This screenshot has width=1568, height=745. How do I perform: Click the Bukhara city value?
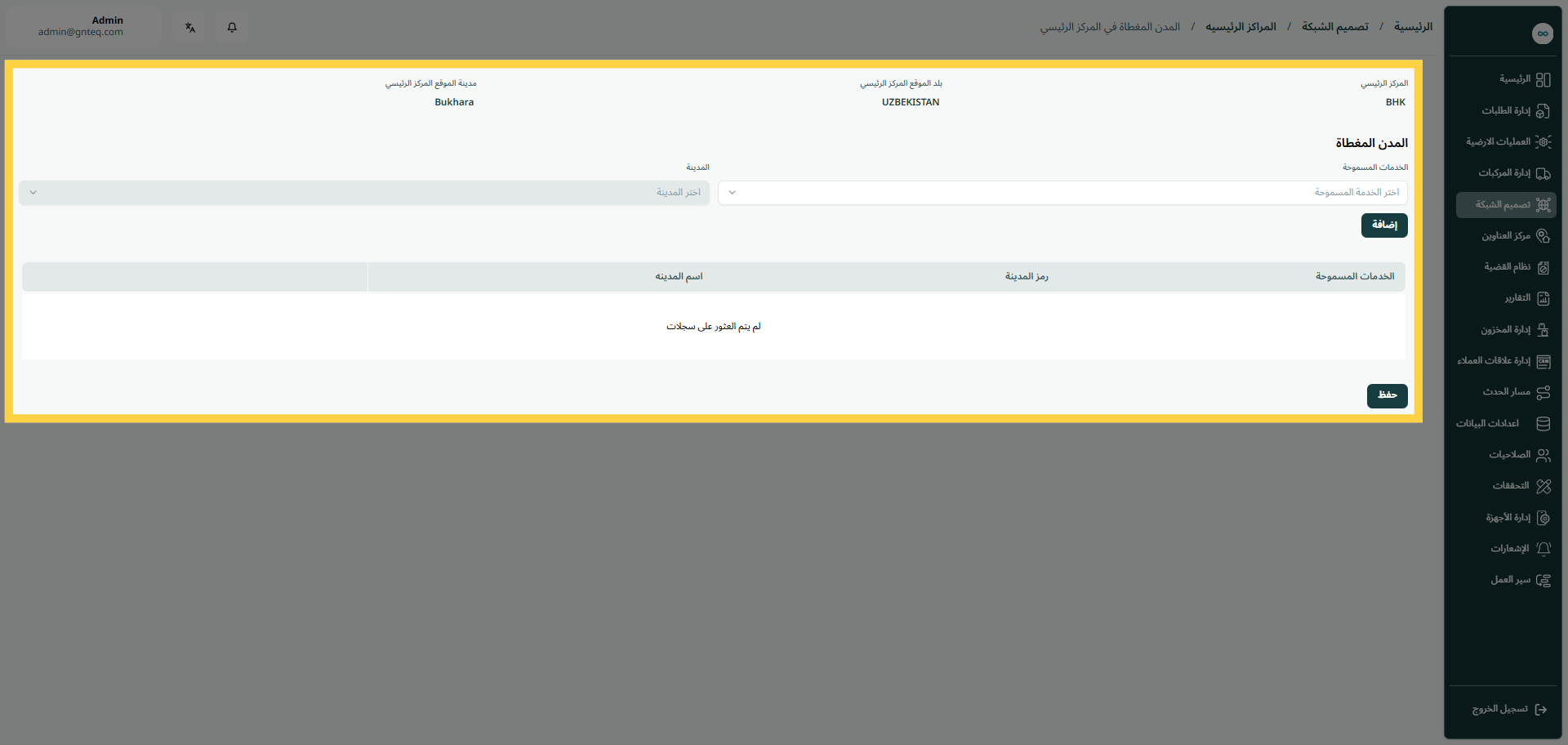click(x=454, y=103)
